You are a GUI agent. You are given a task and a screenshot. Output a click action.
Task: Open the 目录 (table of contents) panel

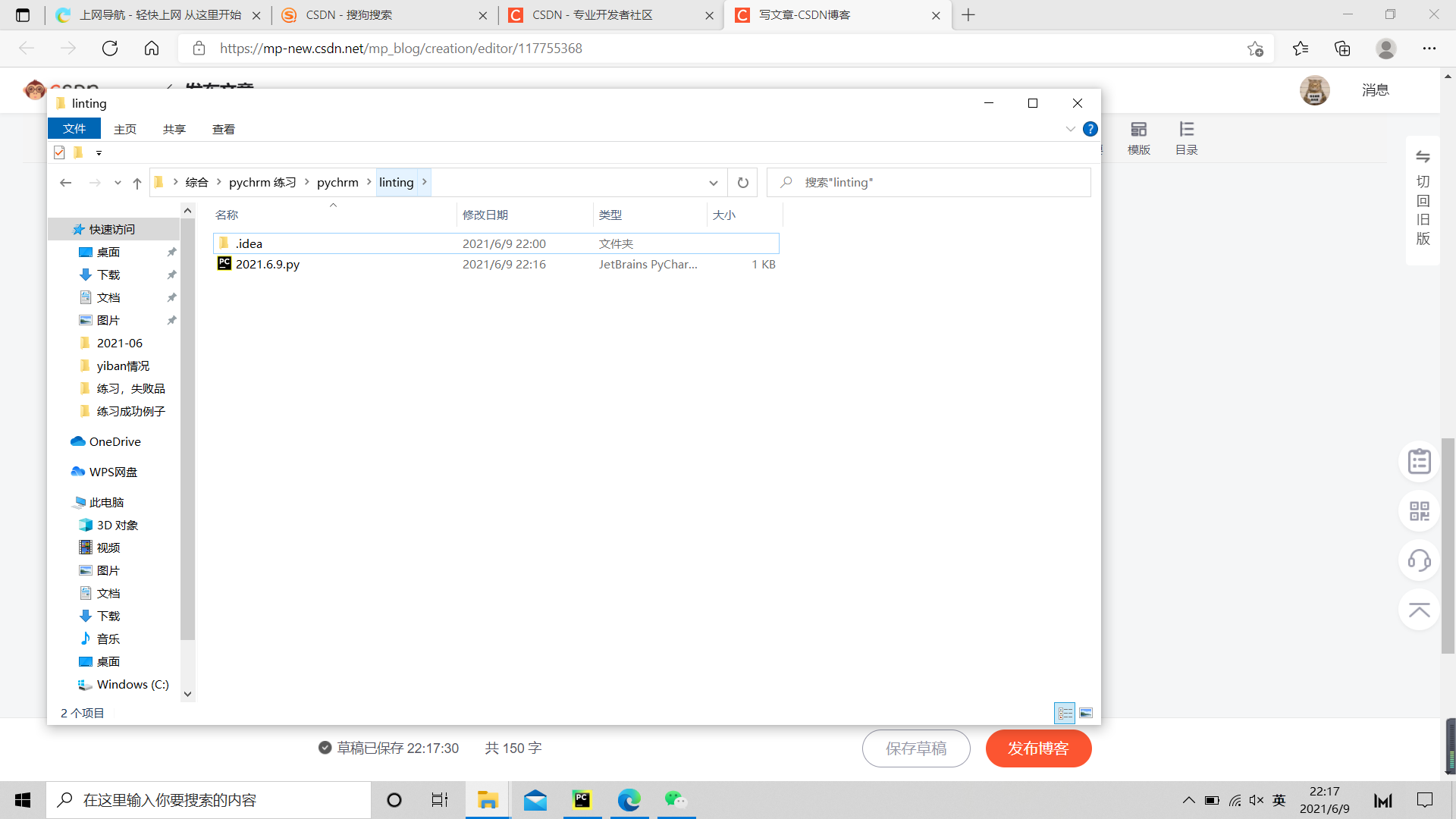coord(1186,136)
